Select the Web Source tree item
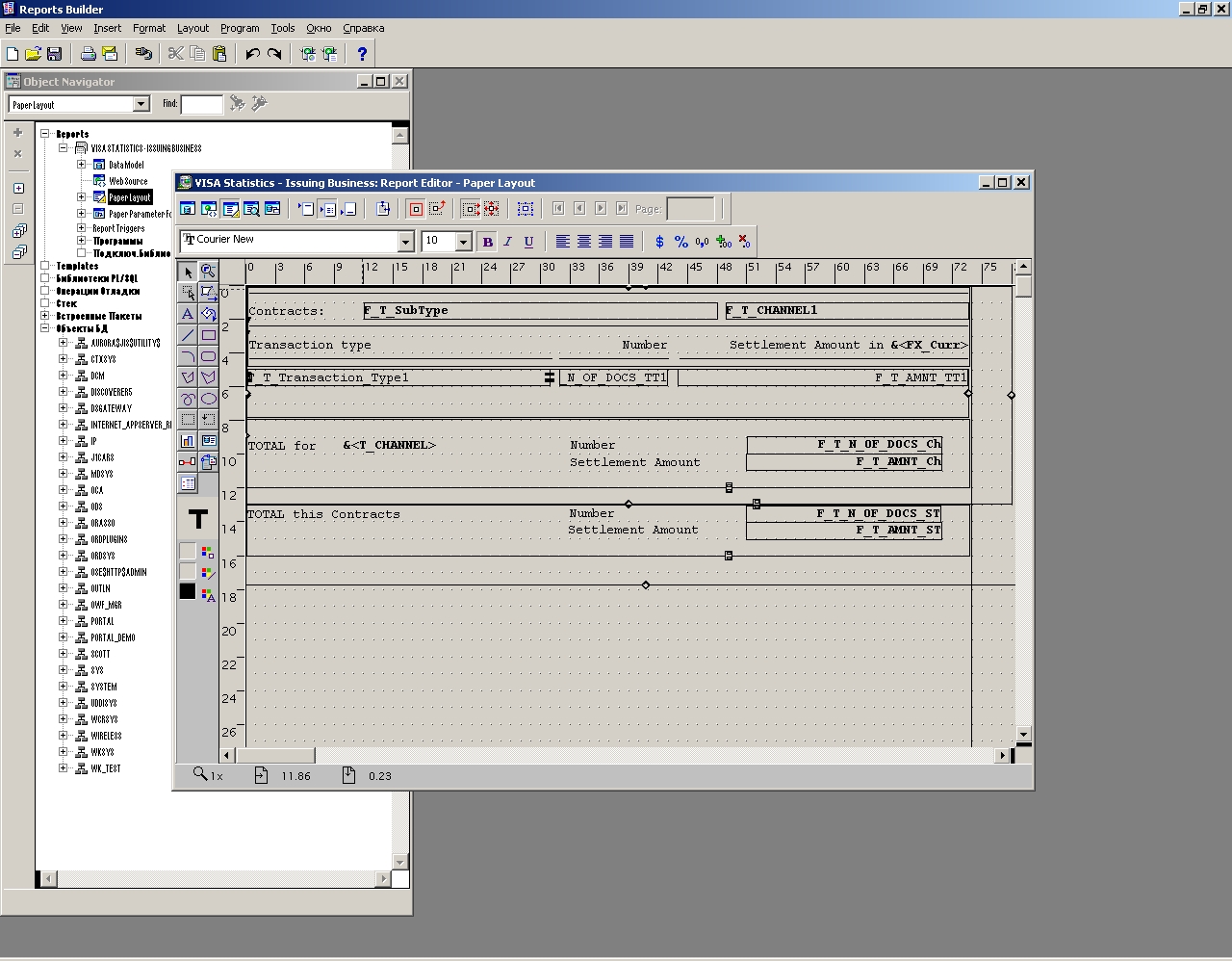The image size is (1232, 961). tap(128, 181)
